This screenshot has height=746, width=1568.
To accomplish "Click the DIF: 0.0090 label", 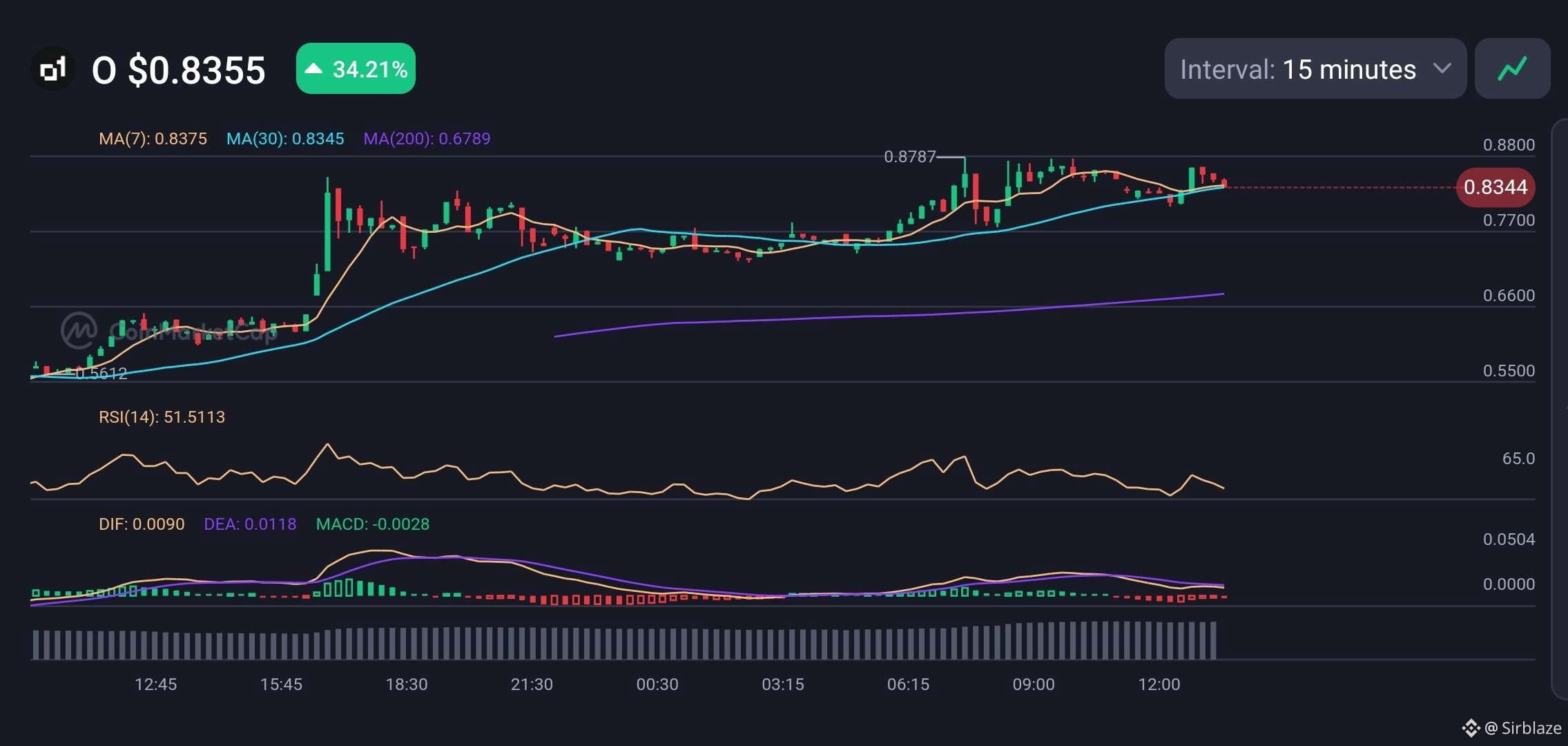I will click(142, 524).
